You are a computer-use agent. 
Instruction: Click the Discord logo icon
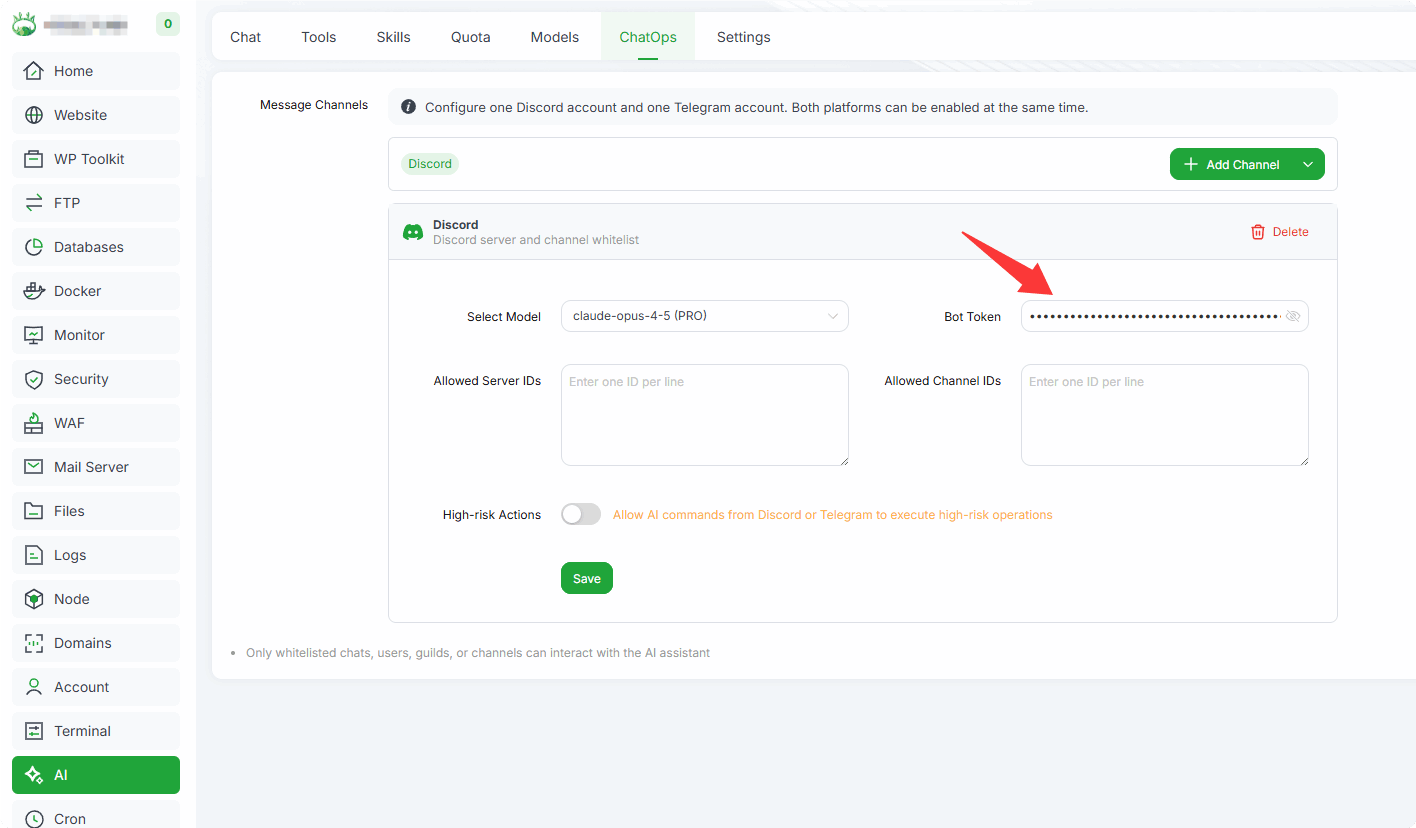click(x=412, y=232)
